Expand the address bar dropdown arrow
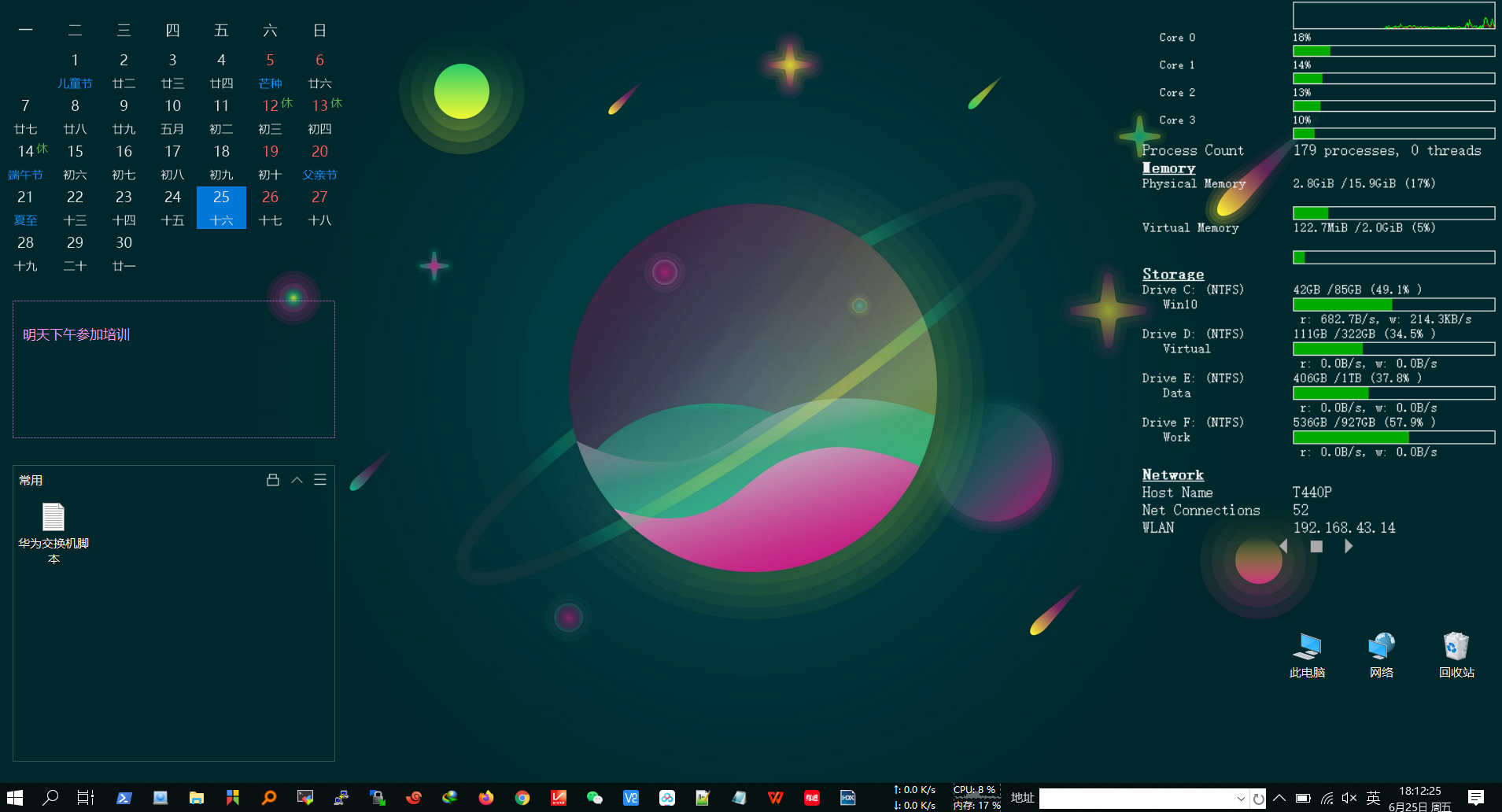Viewport: 1502px width, 812px height. tap(1241, 799)
